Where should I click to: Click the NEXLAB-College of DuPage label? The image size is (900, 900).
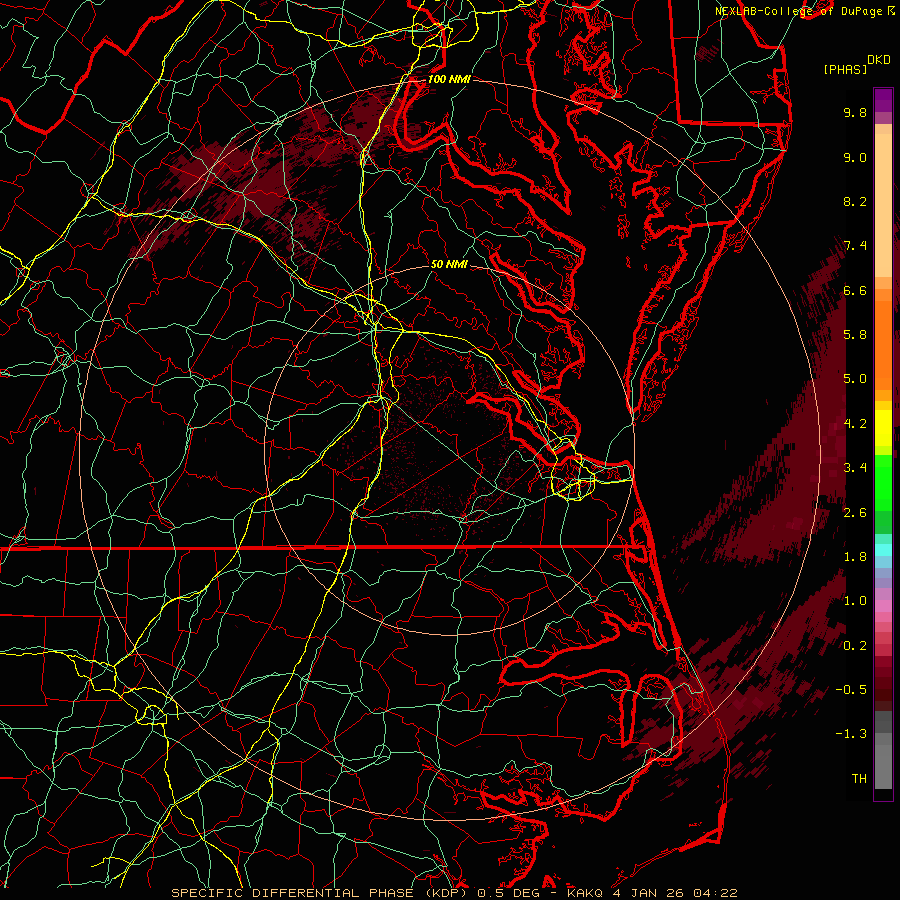(x=800, y=11)
